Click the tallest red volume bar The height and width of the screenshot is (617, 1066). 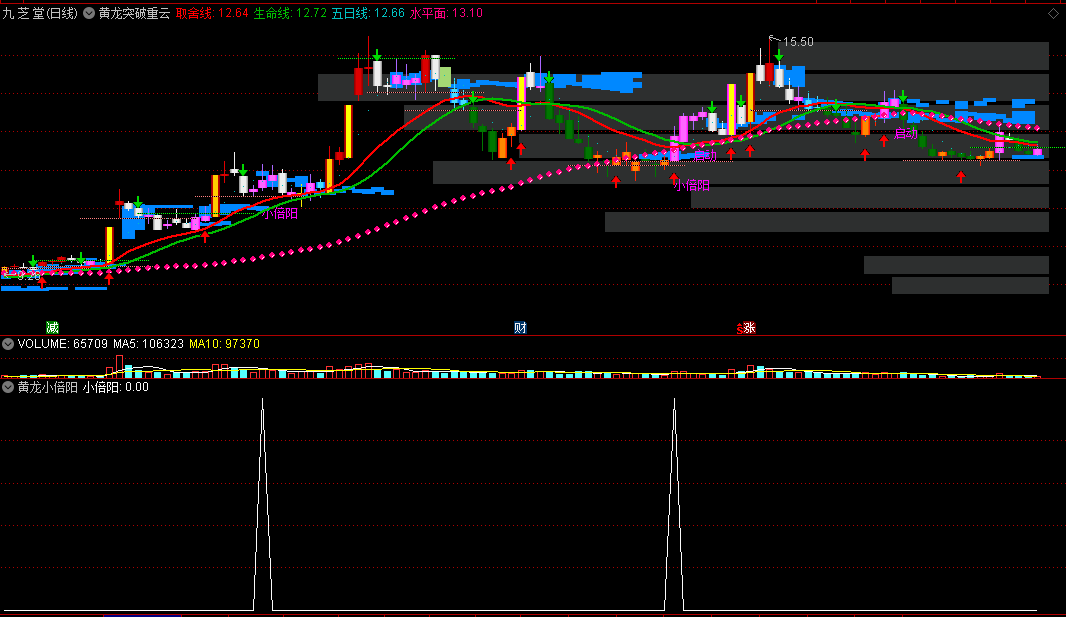120,365
